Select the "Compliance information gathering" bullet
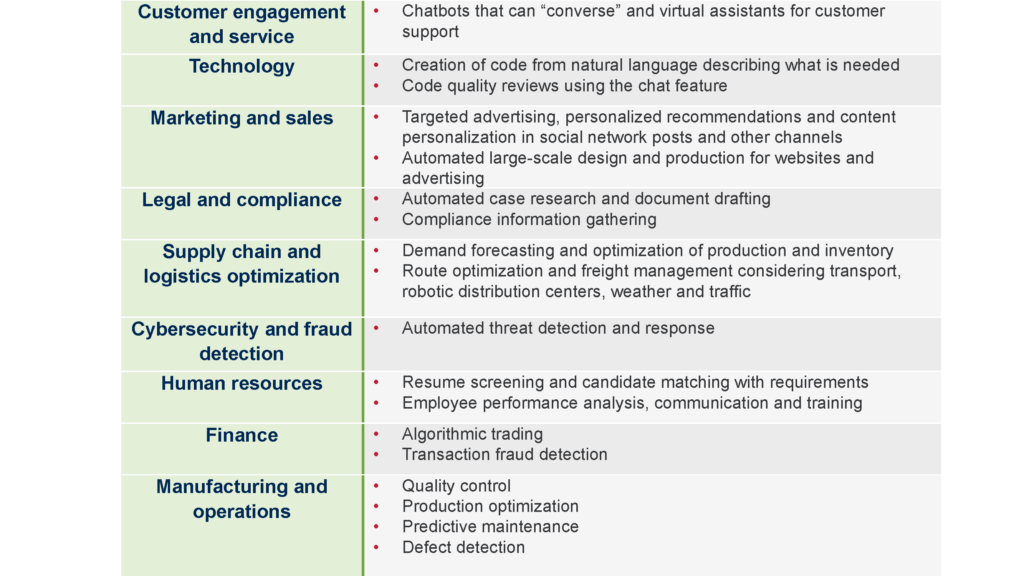Screen dimensions: 1024x576 tap(529, 219)
